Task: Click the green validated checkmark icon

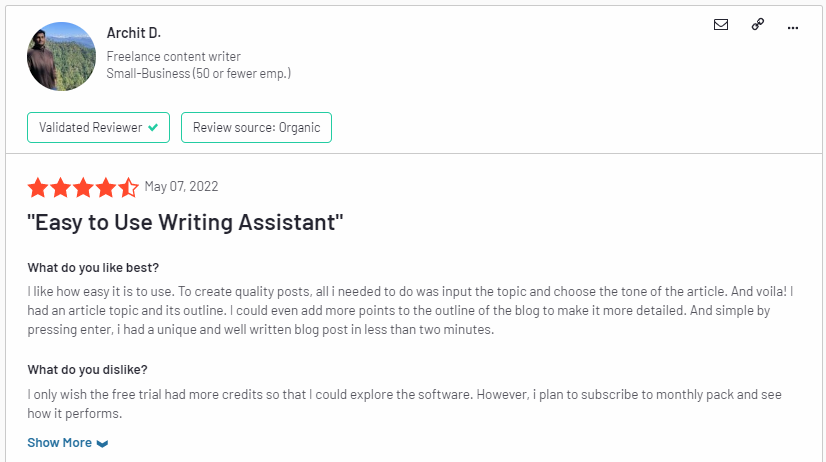Action: [x=153, y=127]
